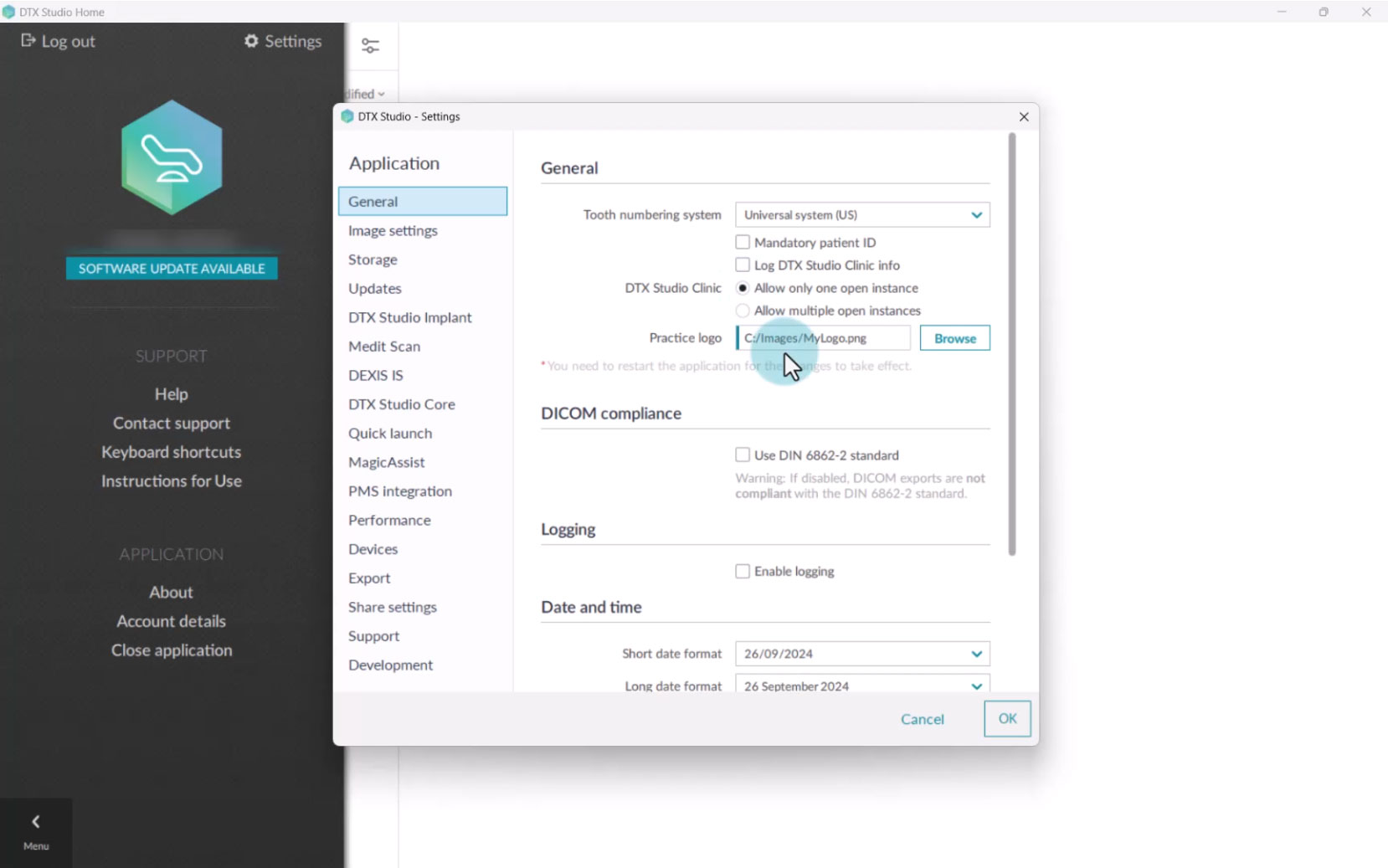Confirm settings with OK button
The width and height of the screenshot is (1388, 868).
tap(1007, 719)
